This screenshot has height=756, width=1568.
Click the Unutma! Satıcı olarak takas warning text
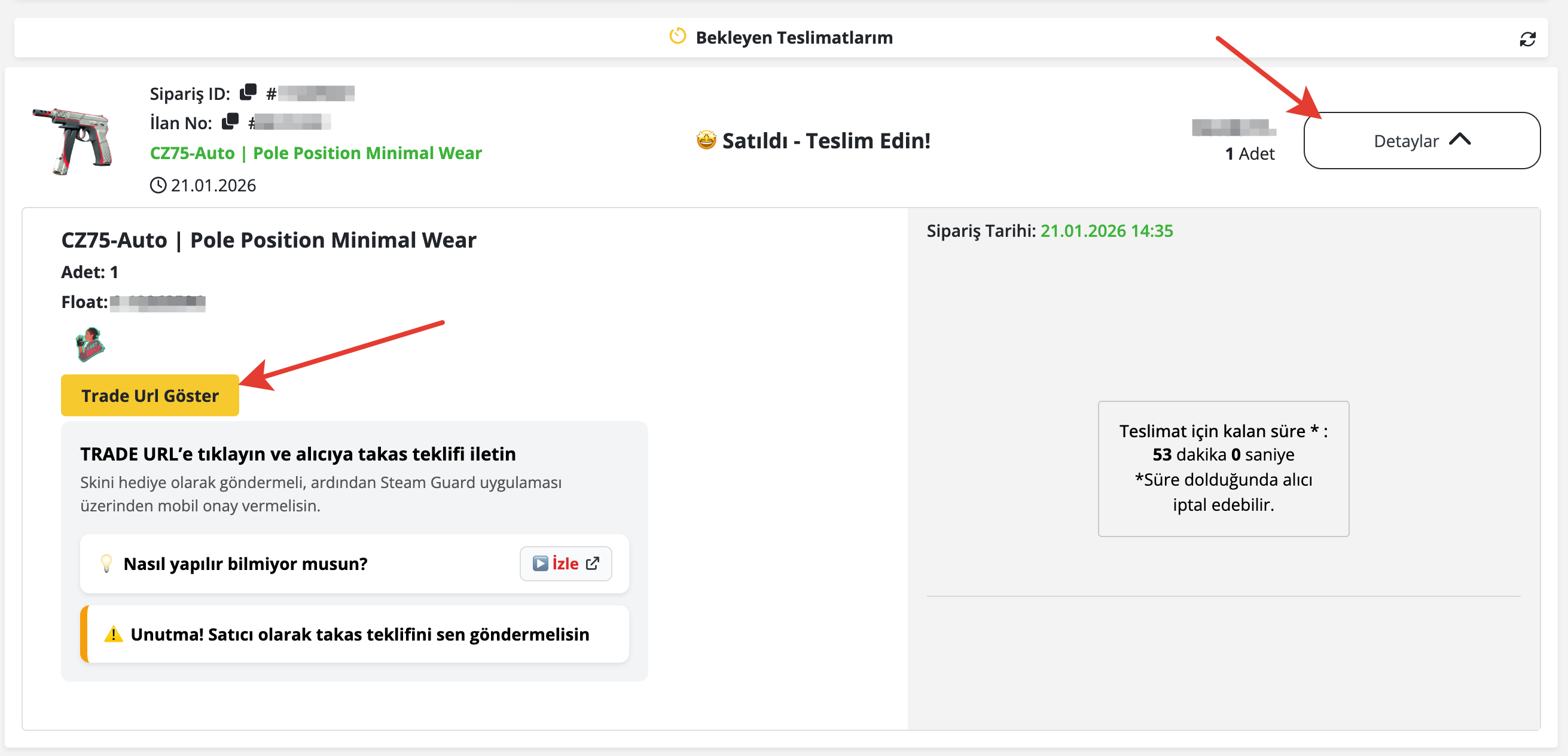[x=360, y=634]
